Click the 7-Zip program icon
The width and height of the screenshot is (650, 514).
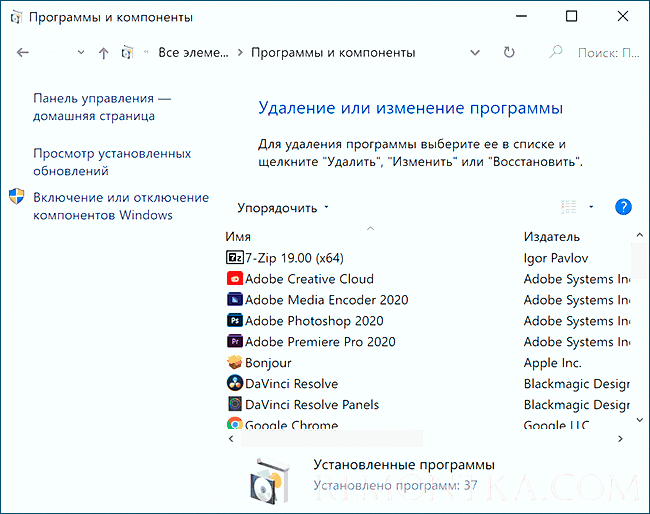click(235, 257)
